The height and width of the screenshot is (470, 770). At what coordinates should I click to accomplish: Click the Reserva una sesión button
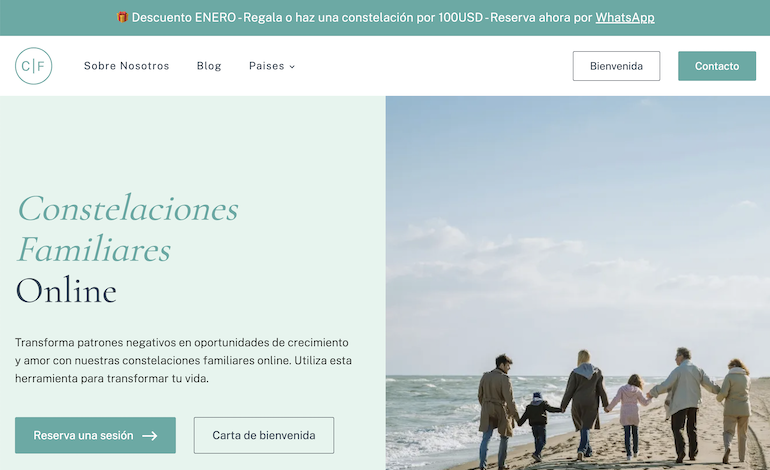95,435
